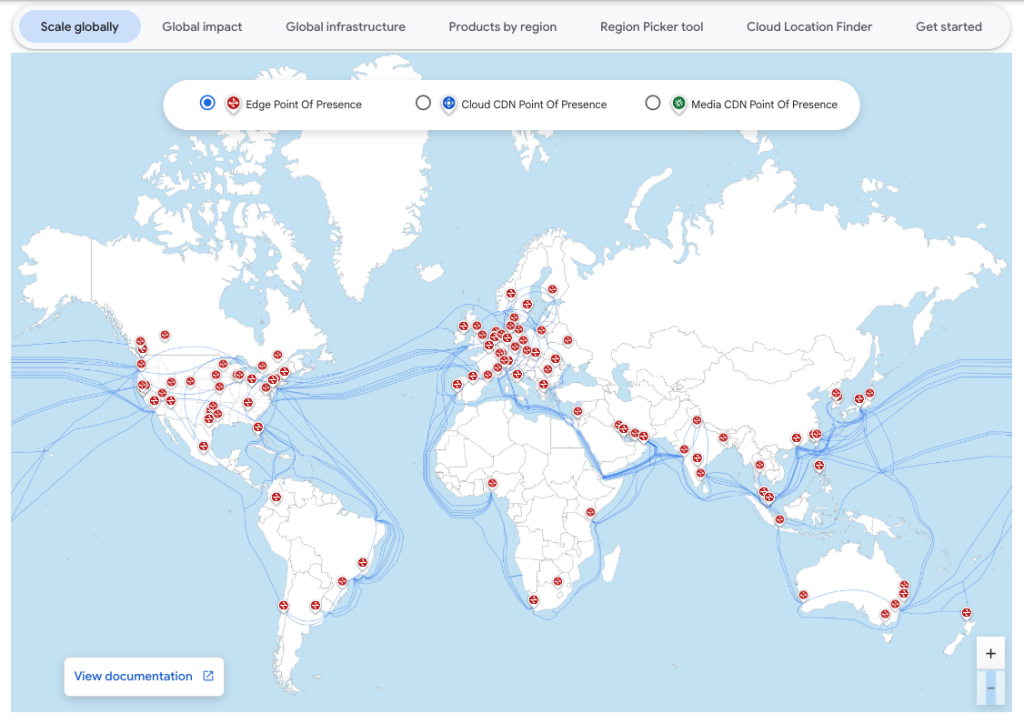Go to the Get started tab

point(948,27)
